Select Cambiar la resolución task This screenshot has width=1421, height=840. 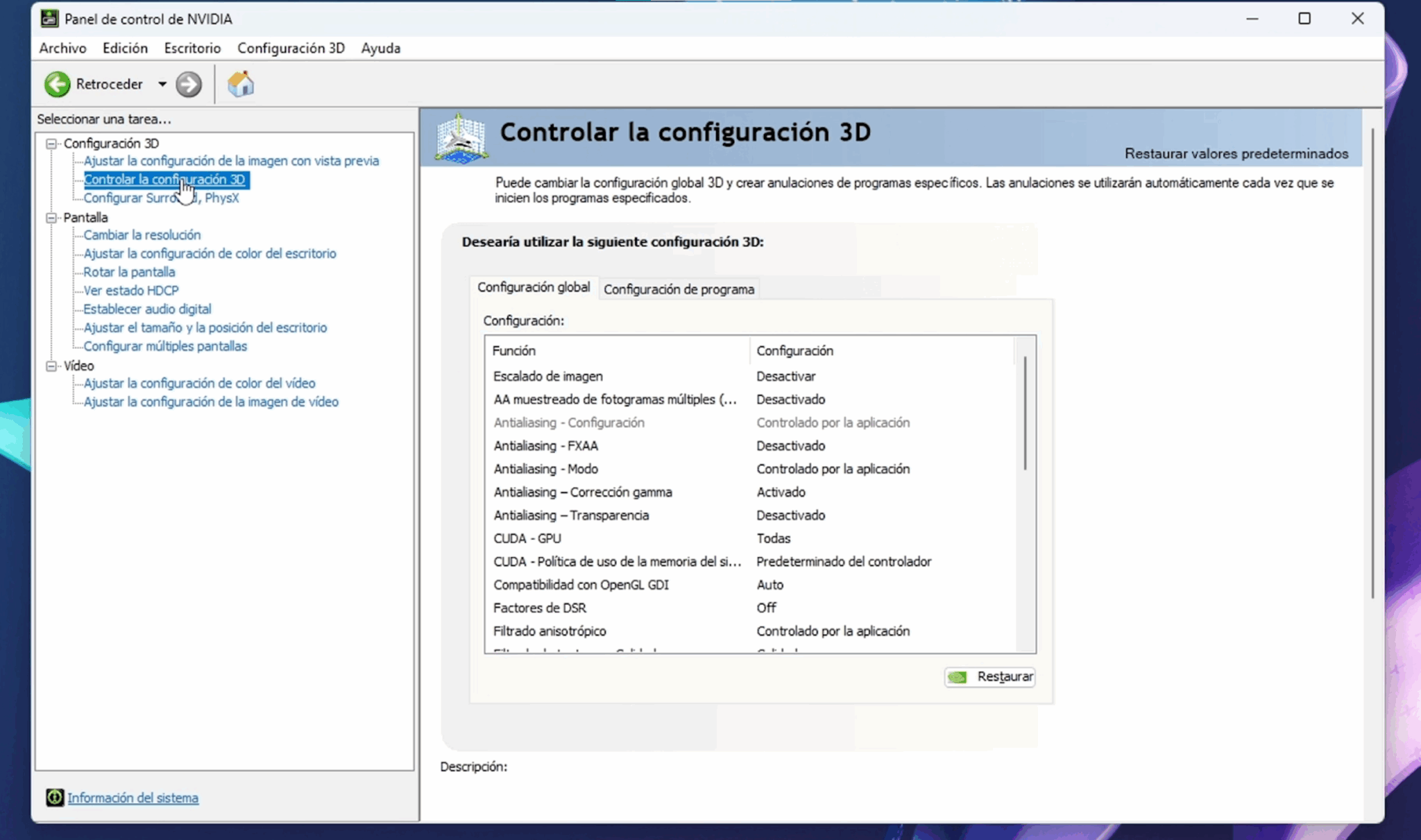coord(142,234)
